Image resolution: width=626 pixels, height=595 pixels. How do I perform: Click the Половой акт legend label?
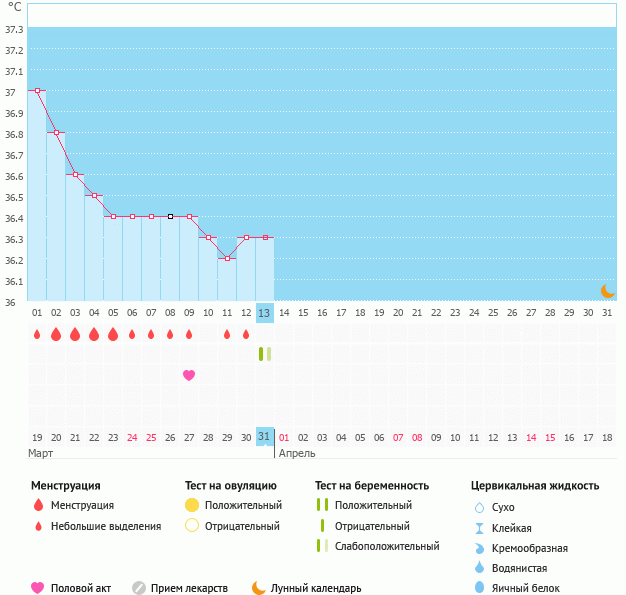(x=83, y=588)
